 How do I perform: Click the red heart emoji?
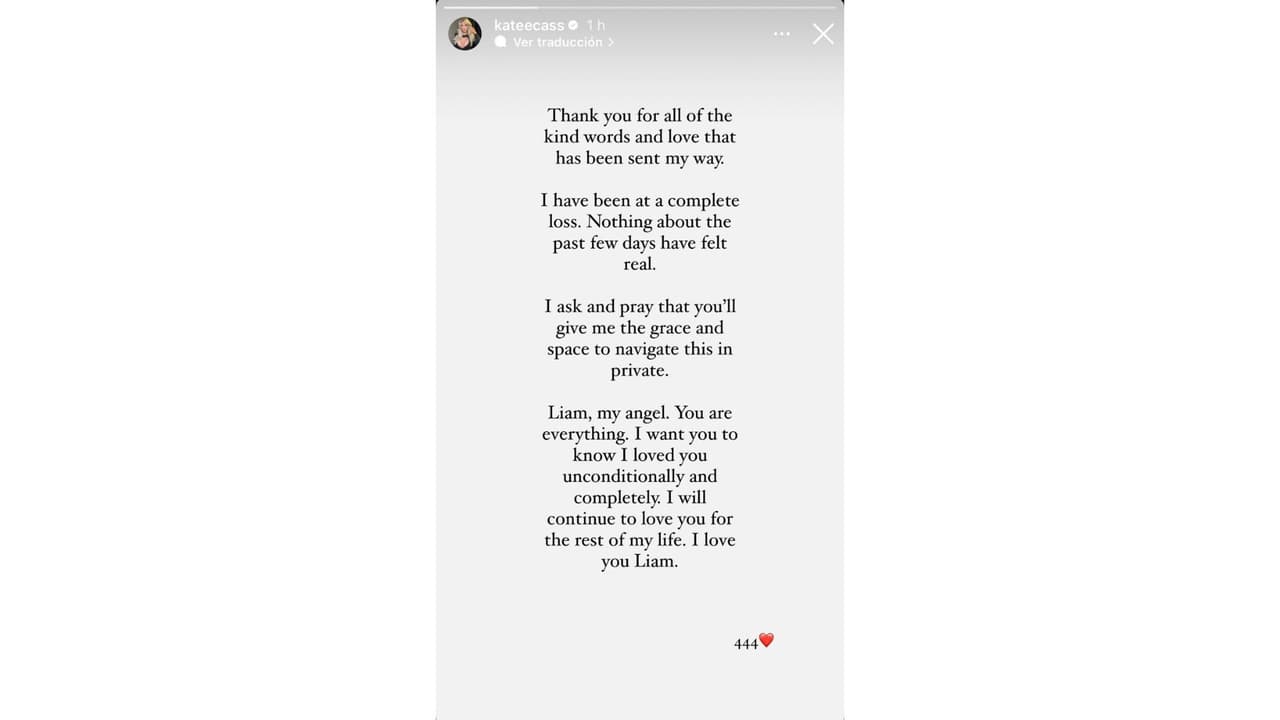(x=767, y=641)
